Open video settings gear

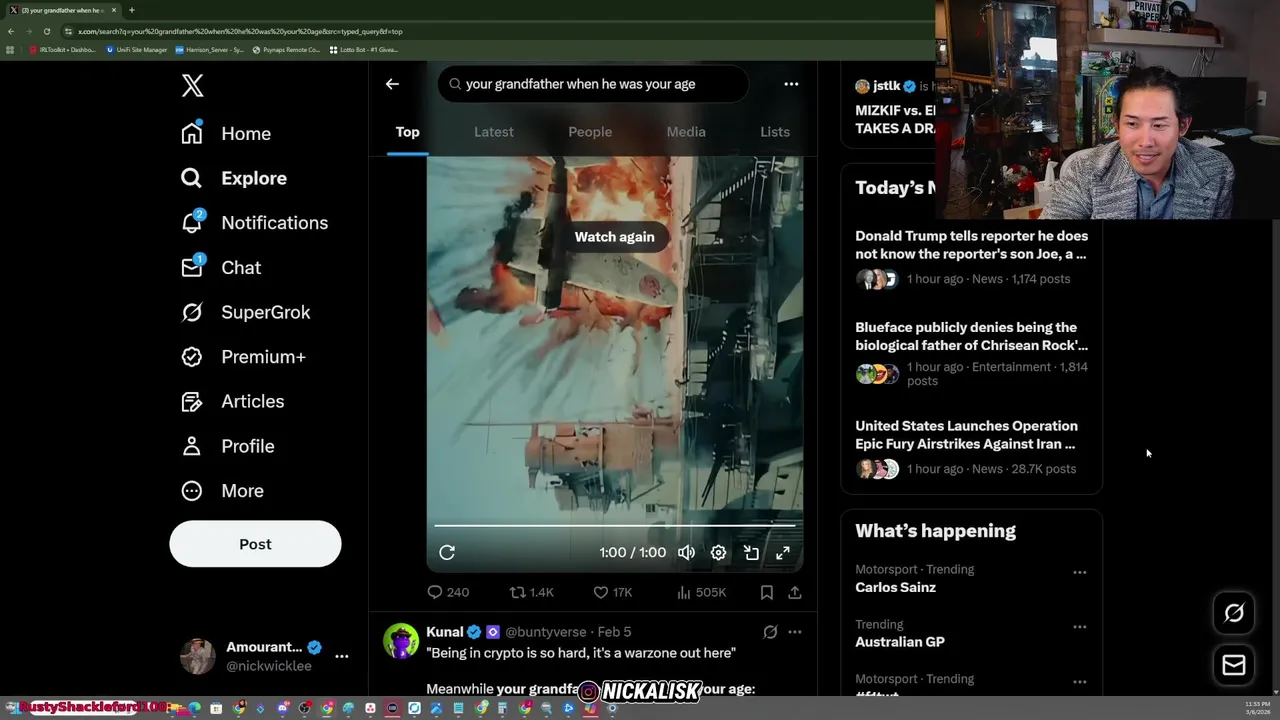[718, 553]
